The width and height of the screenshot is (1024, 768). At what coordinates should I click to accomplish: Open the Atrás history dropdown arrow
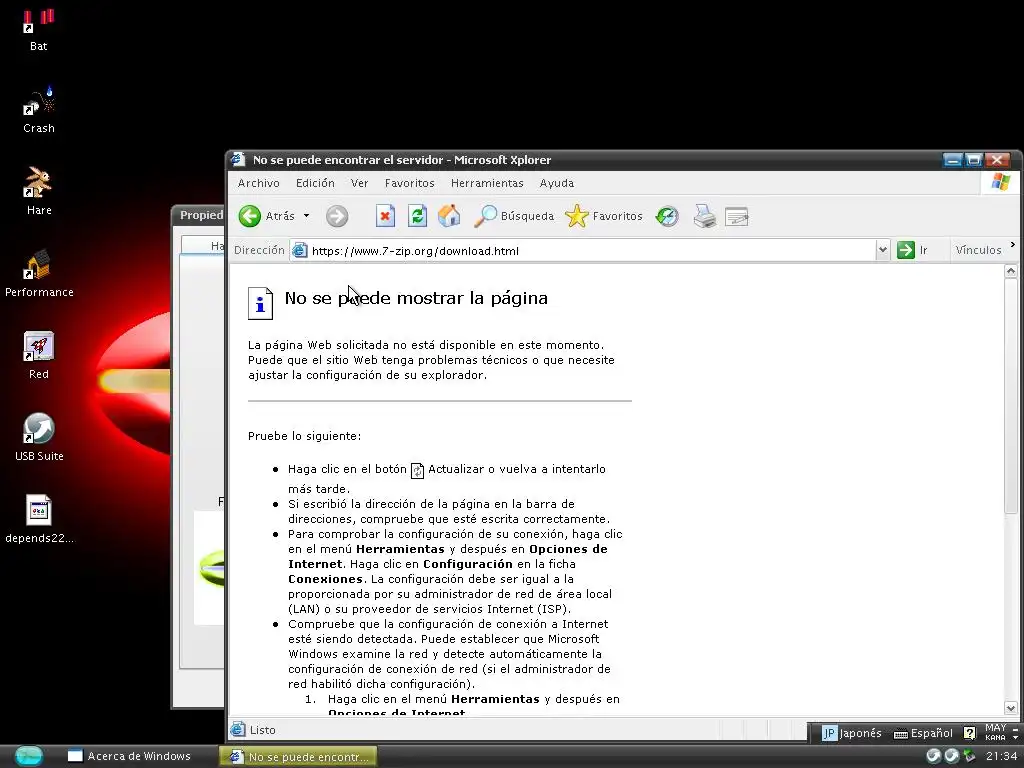tap(306, 216)
